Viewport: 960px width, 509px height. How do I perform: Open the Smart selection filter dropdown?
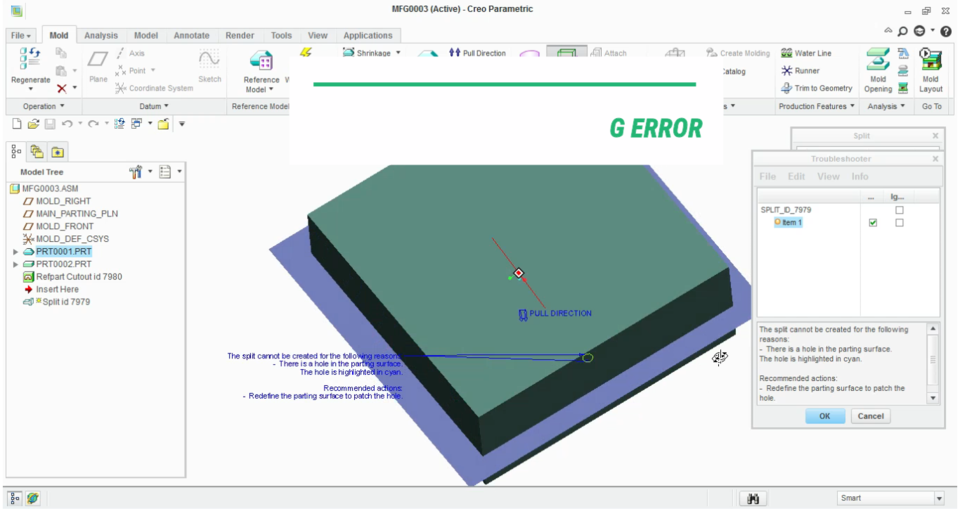[x=939, y=499]
